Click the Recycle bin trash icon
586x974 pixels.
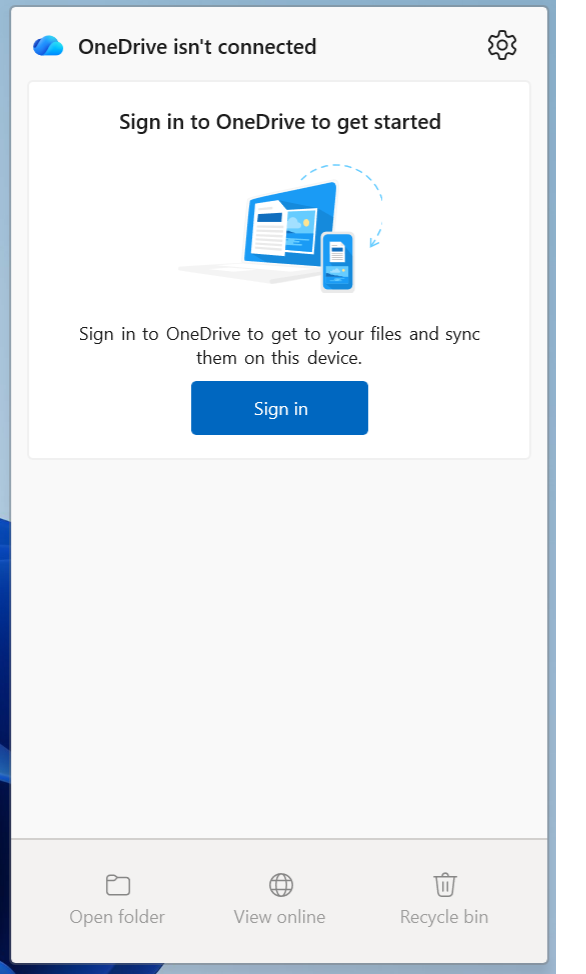(445, 885)
